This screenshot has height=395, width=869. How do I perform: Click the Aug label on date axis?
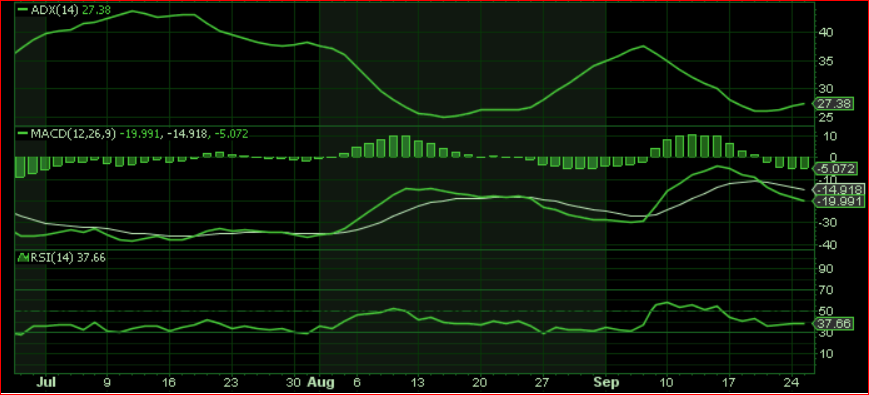point(321,382)
